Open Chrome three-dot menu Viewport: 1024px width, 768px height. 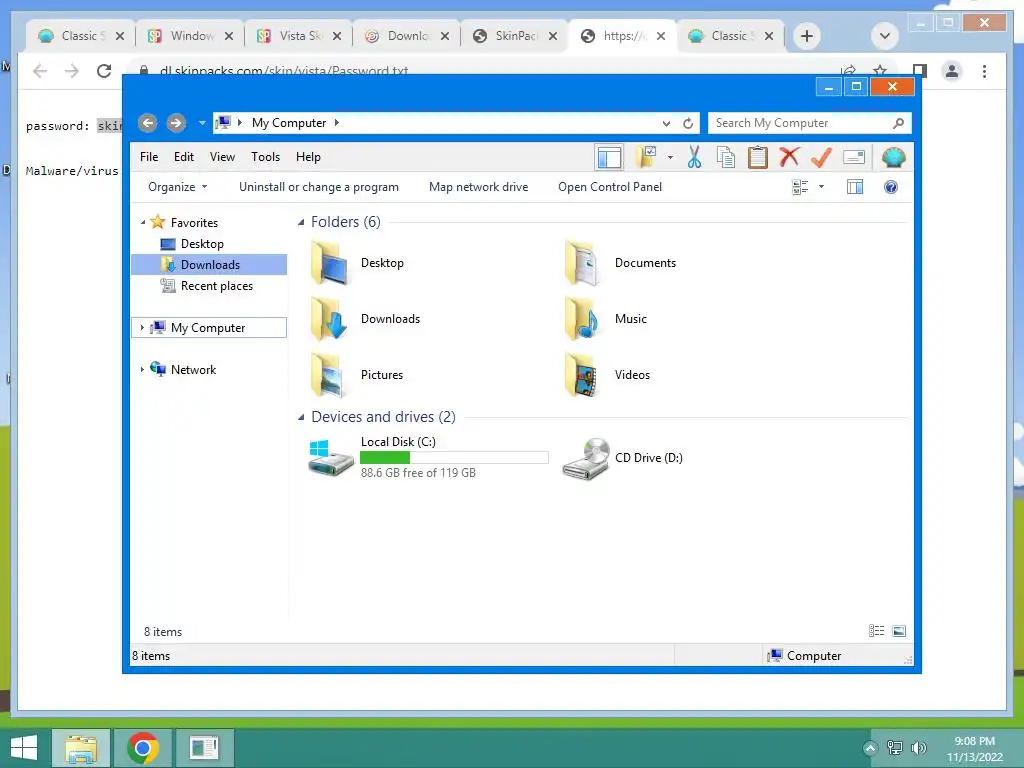coord(984,71)
